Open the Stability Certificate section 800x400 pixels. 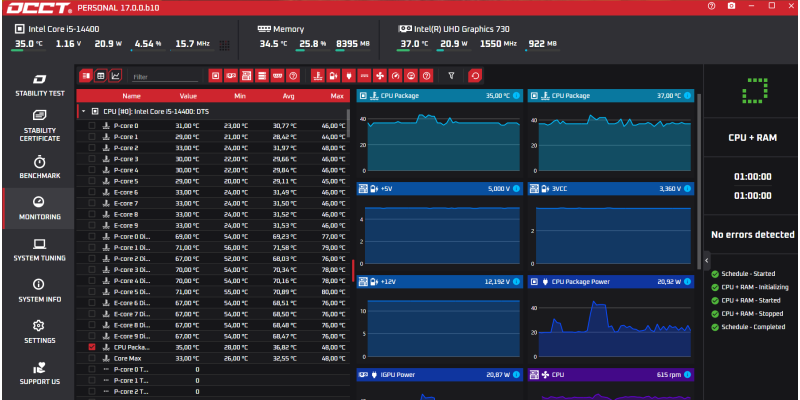(x=40, y=126)
